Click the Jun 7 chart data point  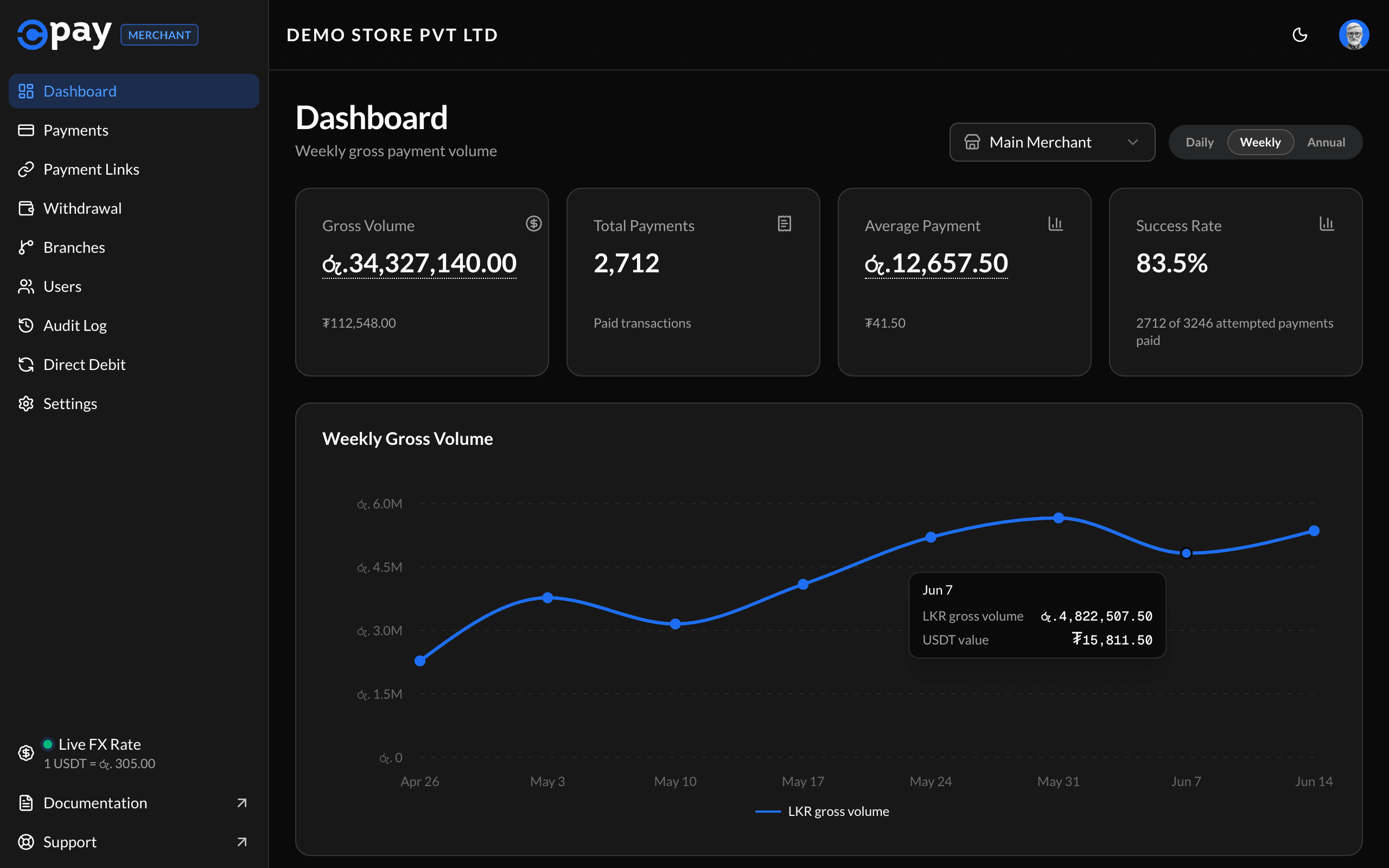(x=1187, y=553)
